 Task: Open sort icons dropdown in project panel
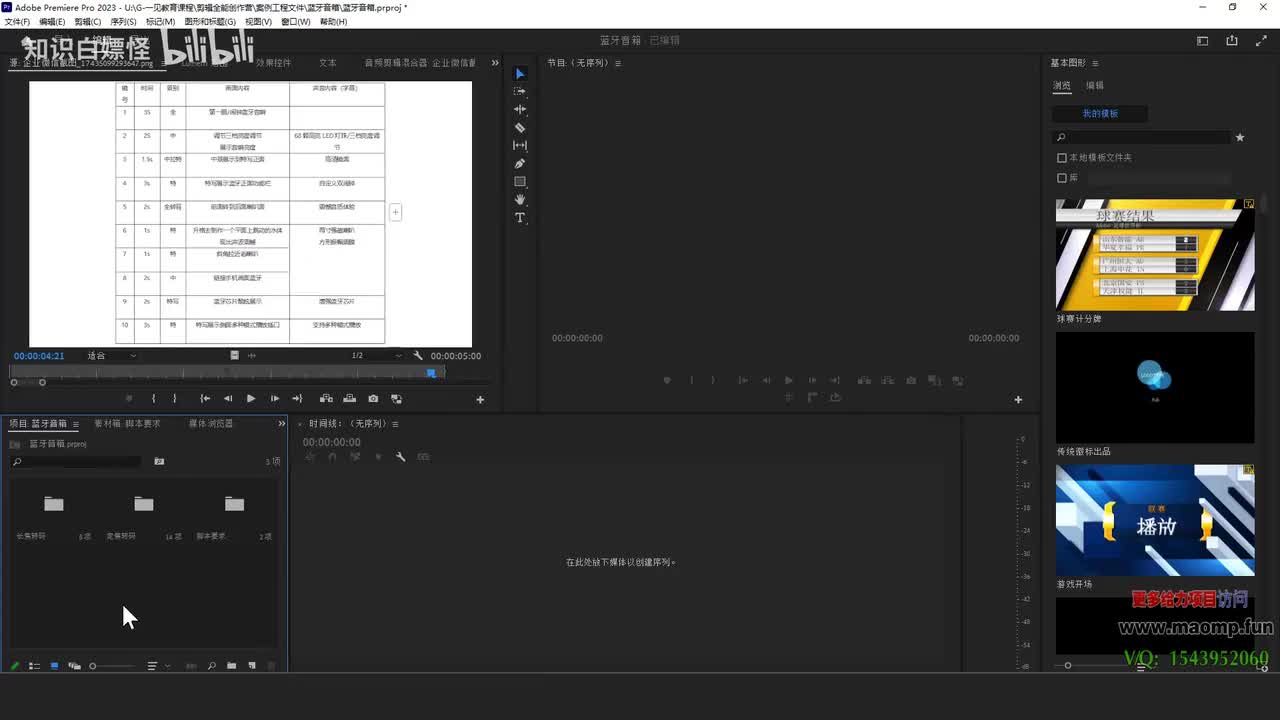pyautogui.click(x=158, y=666)
